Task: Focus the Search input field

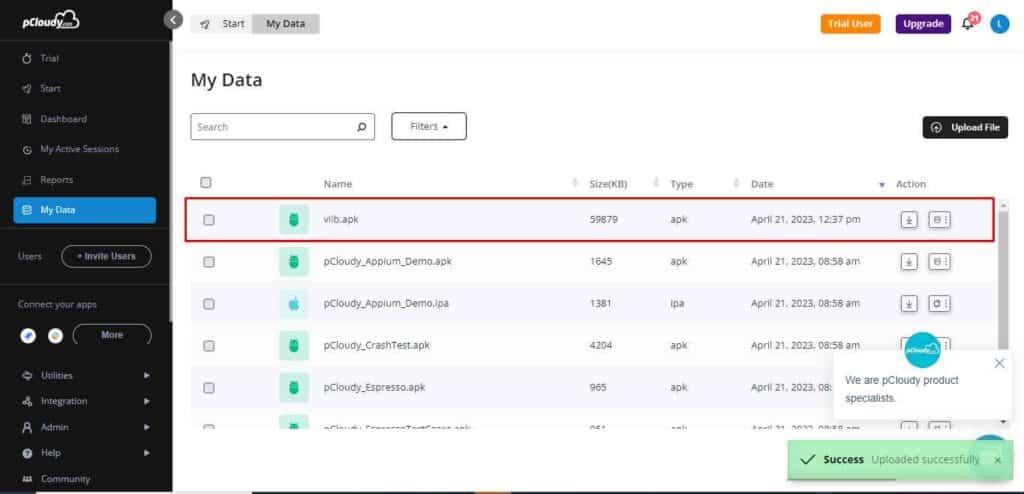Action: (282, 127)
